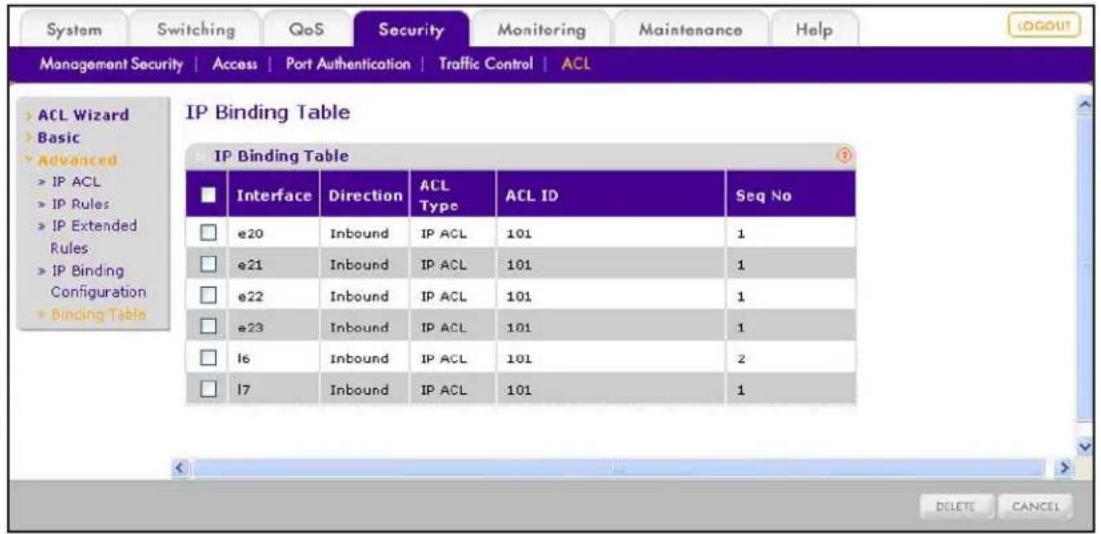Click the horizontal scrollbar thumb
Viewport: 1101px width, 534px height.
[x=618, y=467]
